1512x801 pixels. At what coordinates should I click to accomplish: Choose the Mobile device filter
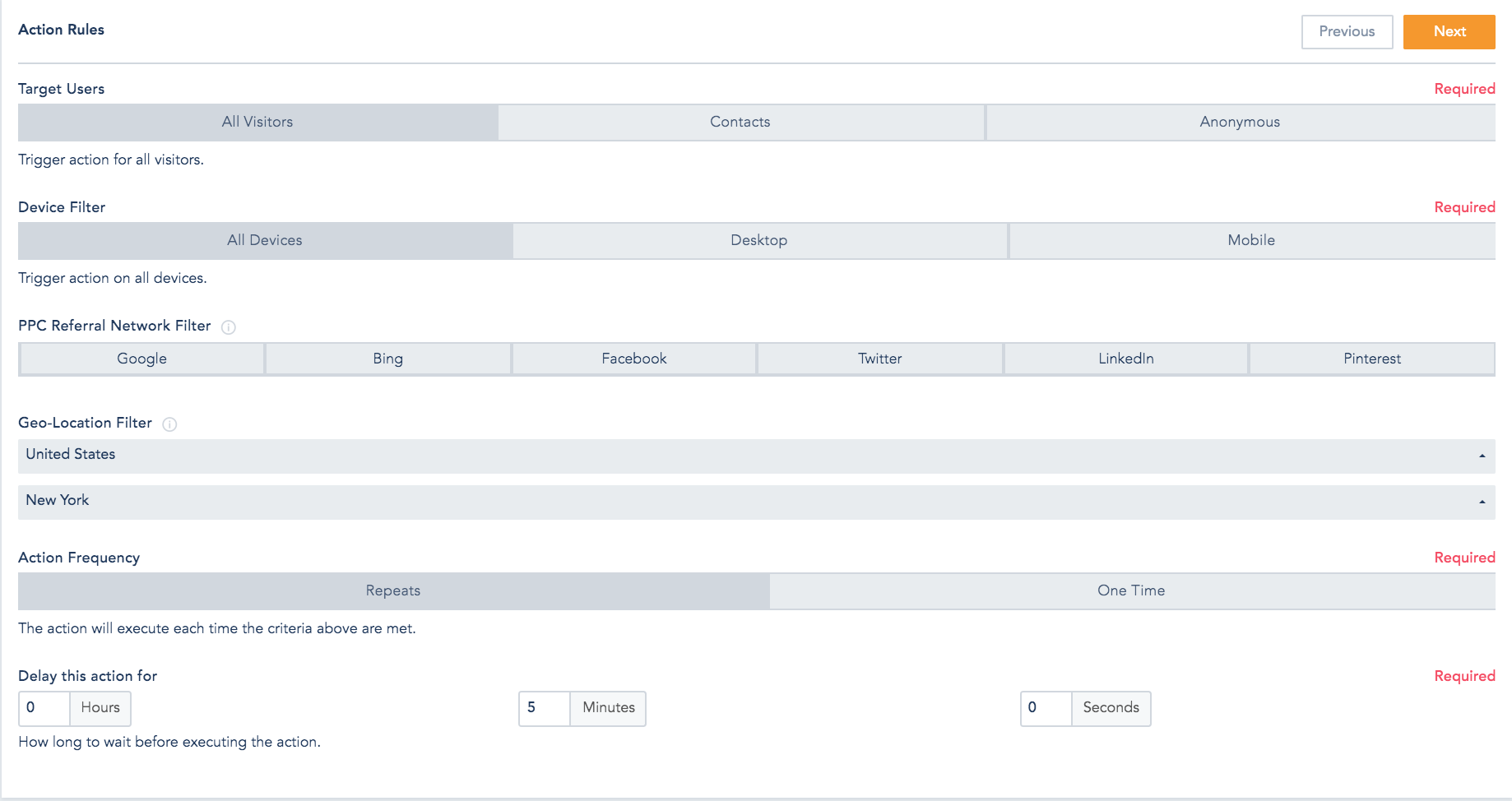point(1251,241)
